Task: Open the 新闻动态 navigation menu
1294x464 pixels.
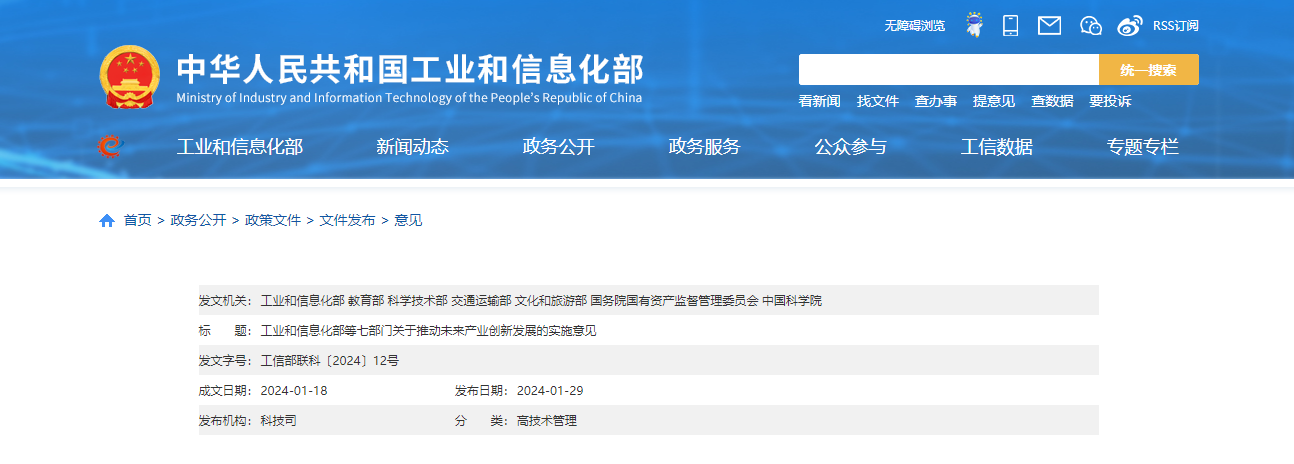Action: pos(412,147)
